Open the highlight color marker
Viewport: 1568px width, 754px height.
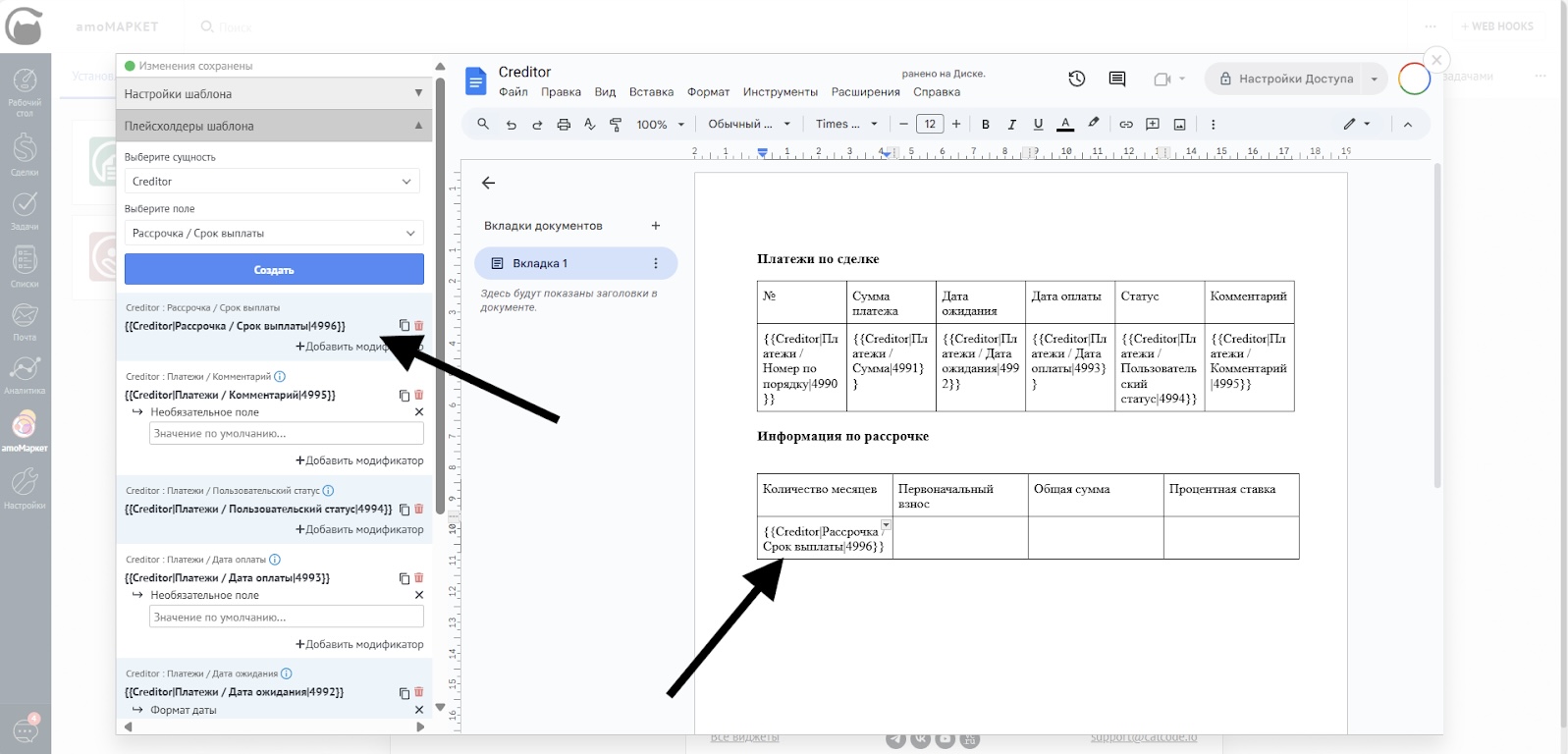[1093, 124]
